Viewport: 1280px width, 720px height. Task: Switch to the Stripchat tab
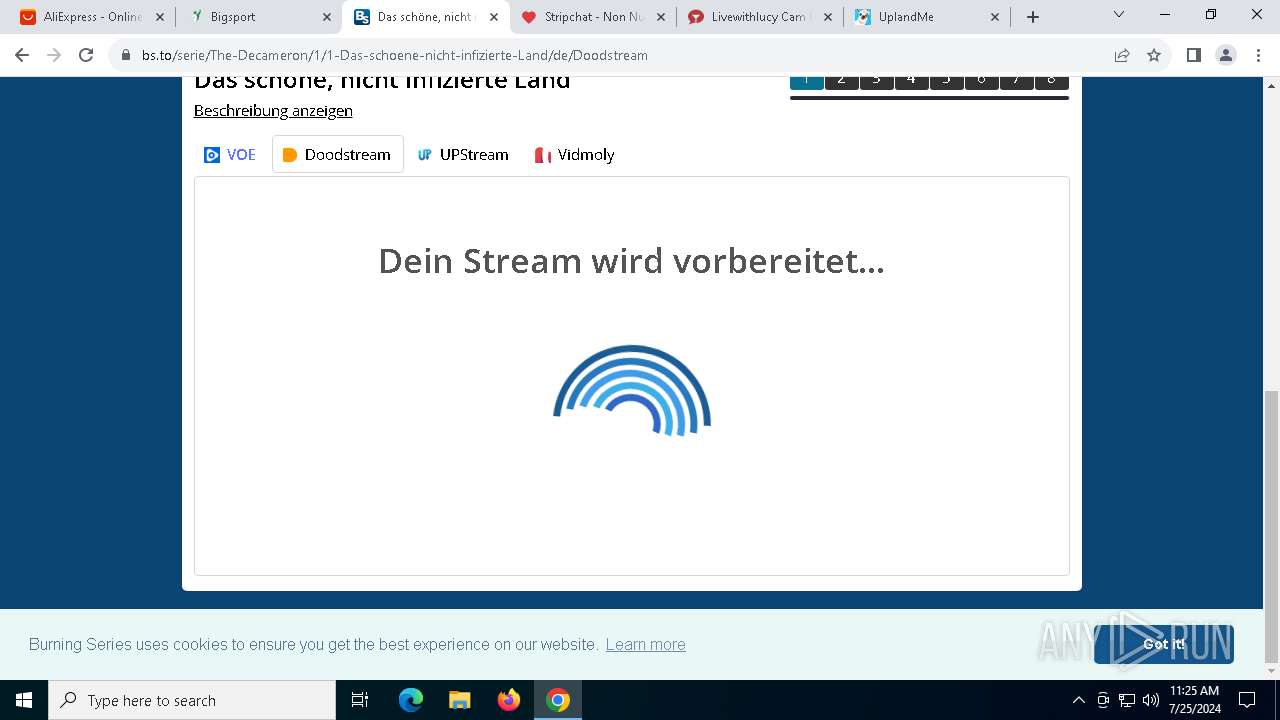(592, 17)
